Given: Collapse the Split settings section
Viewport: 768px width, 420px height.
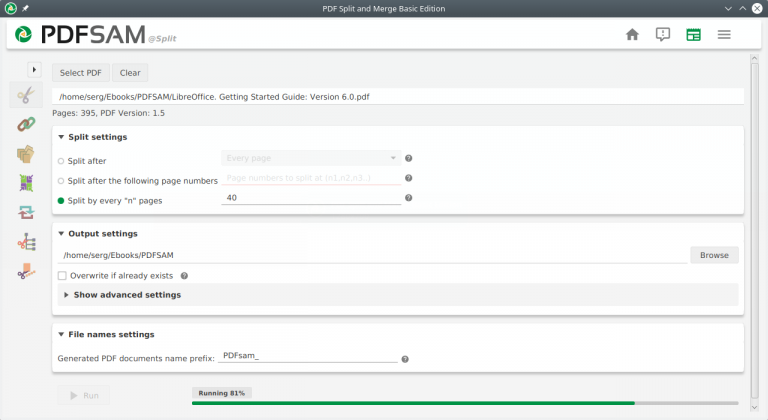Looking at the screenshot, I should tap(61, 137).
